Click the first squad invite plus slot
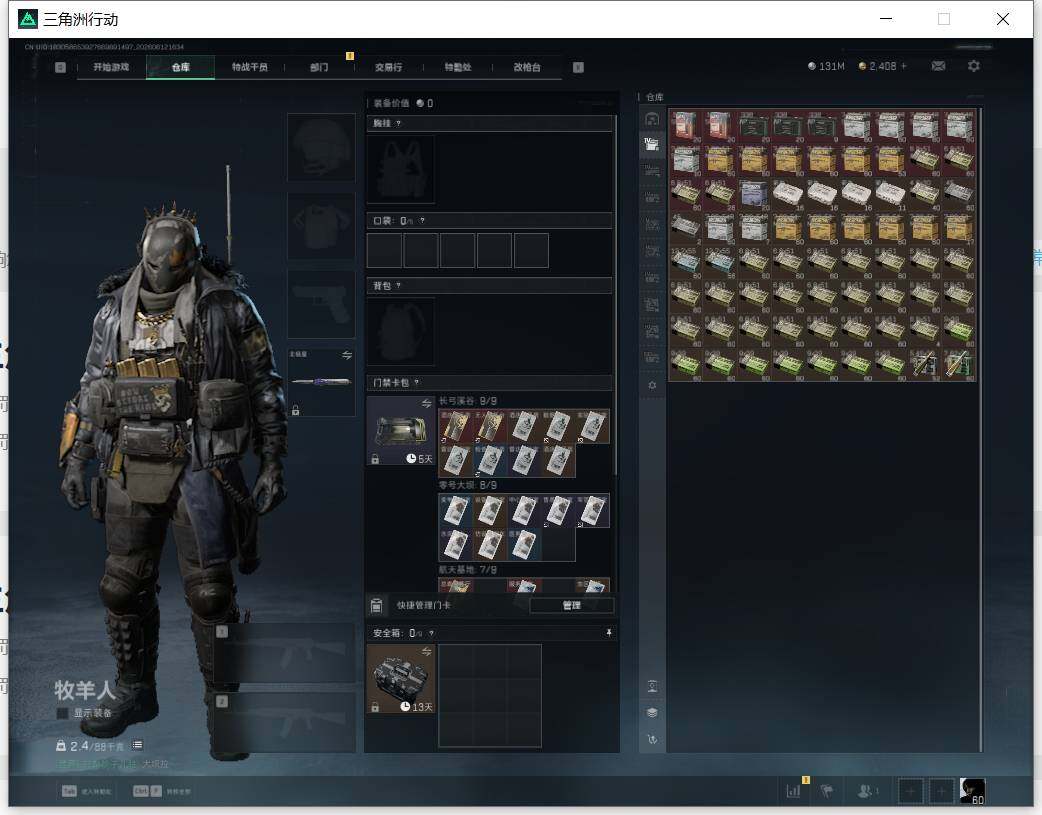This screenshot has width=1042, height=815. [x=910, y=791]
